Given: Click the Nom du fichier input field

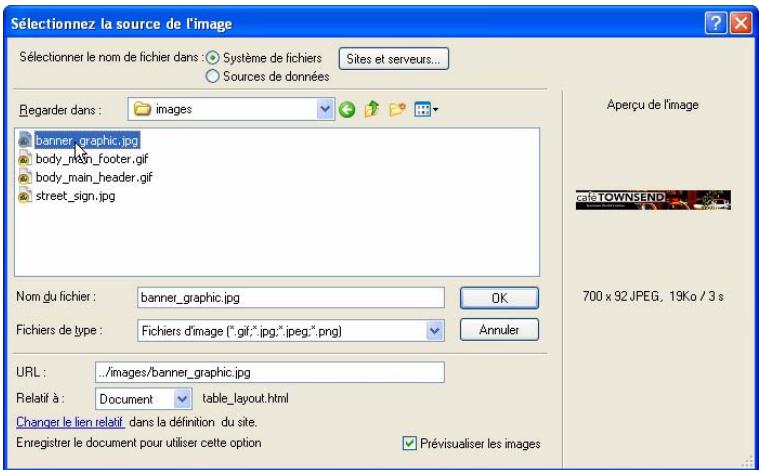Looking at the screenshot, I should pos(291,298).
